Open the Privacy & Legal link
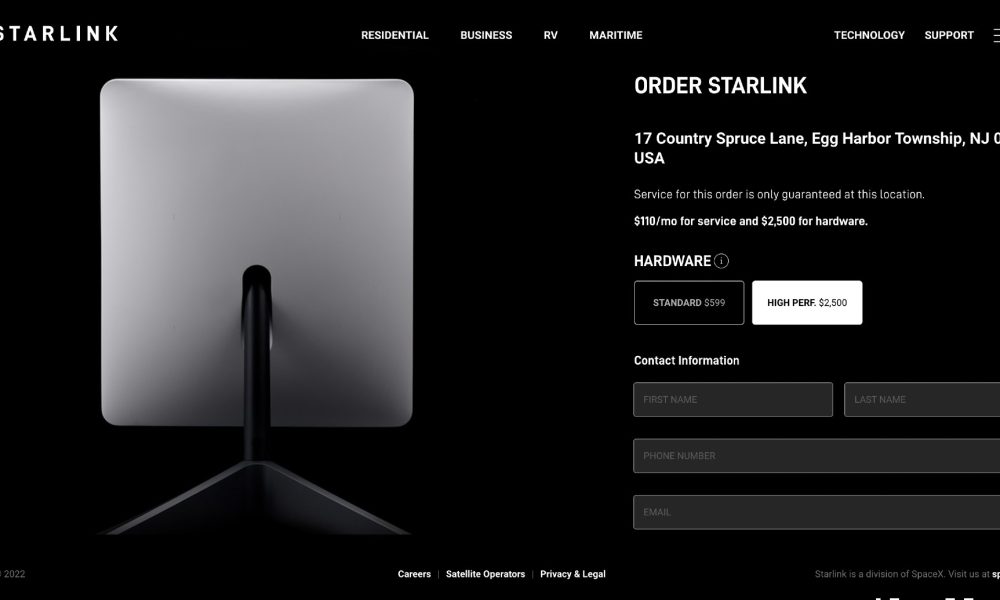 573,574
